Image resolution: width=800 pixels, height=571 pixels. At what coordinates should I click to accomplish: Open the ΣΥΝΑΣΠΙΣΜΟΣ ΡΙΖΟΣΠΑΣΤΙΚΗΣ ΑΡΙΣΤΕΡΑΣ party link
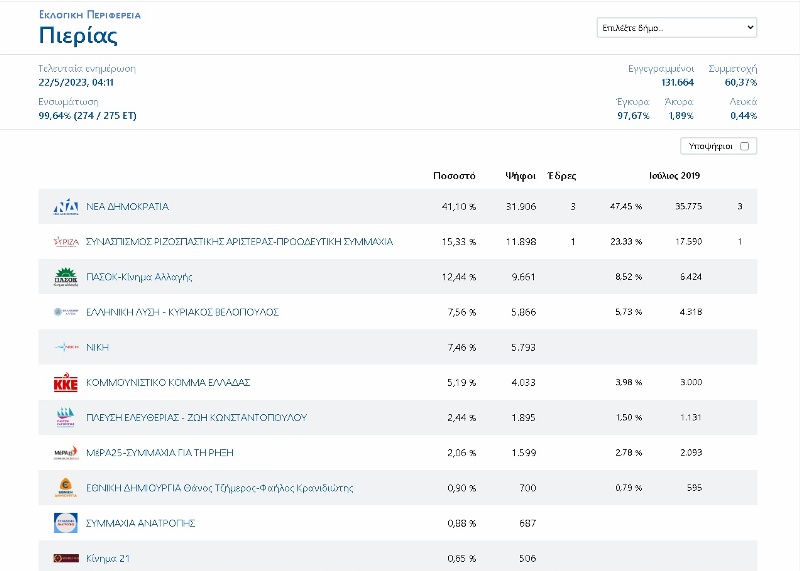tap(239, 242)
